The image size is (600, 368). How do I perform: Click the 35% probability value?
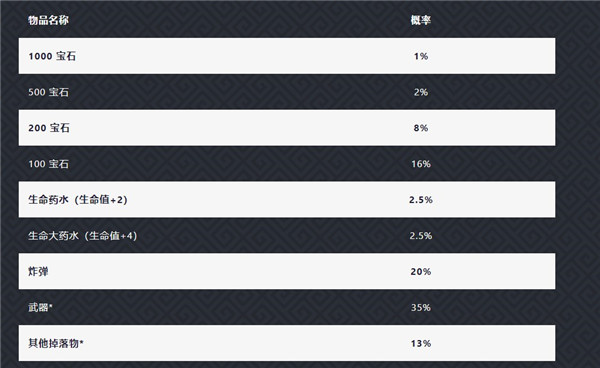click(421, 307)
